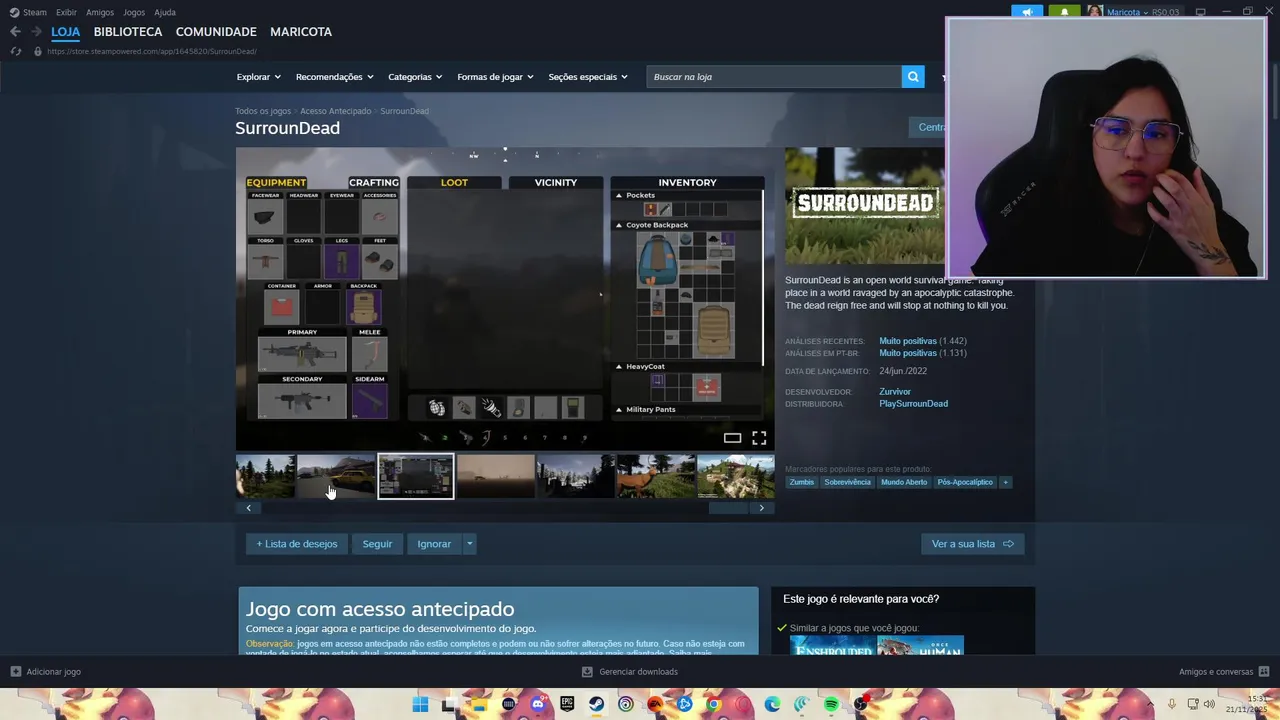
Task: Expand the Recomendações dropdown menu
Action: (x=334, y=77)
